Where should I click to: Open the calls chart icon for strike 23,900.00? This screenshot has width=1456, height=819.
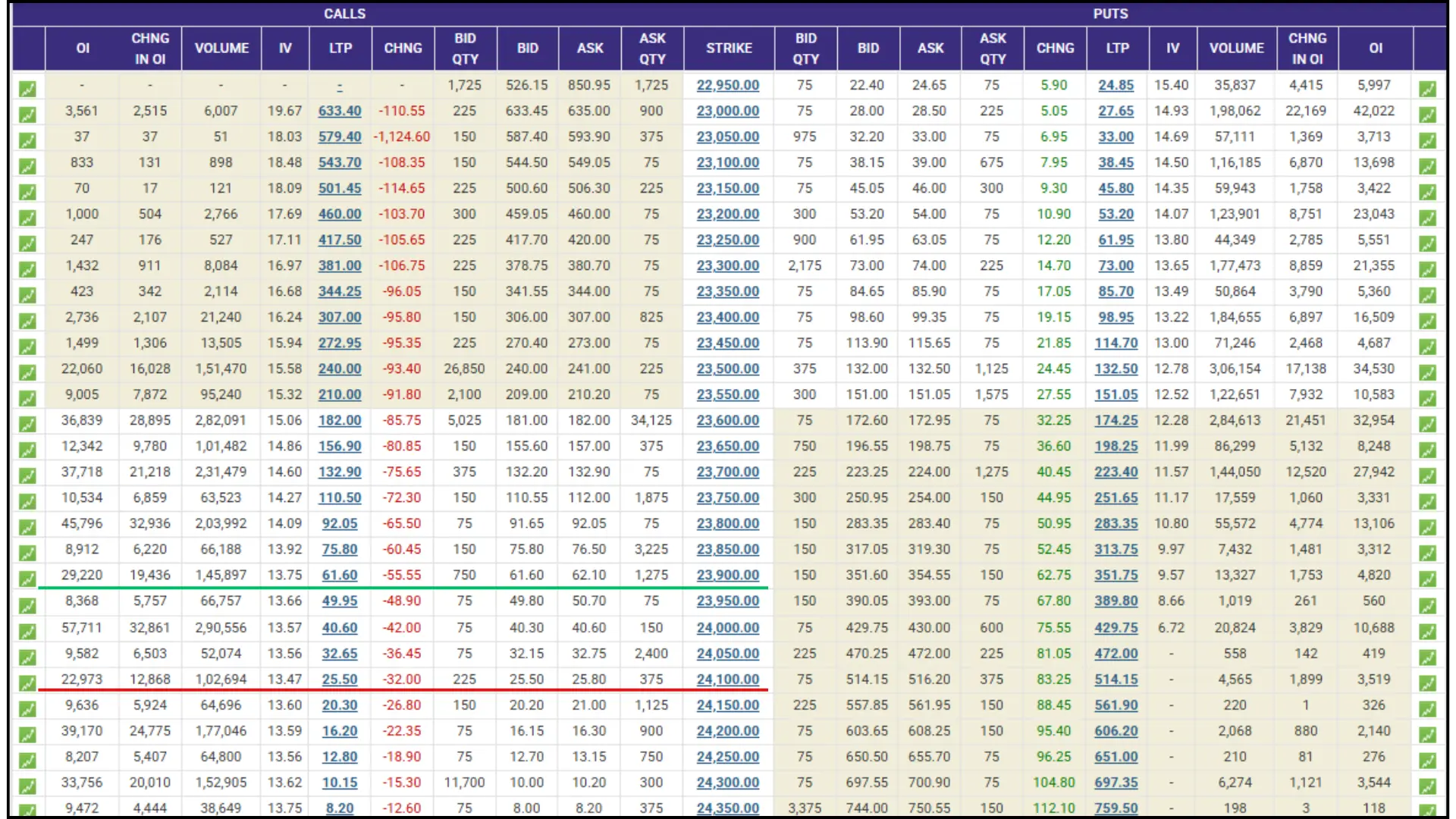(27, 579)
